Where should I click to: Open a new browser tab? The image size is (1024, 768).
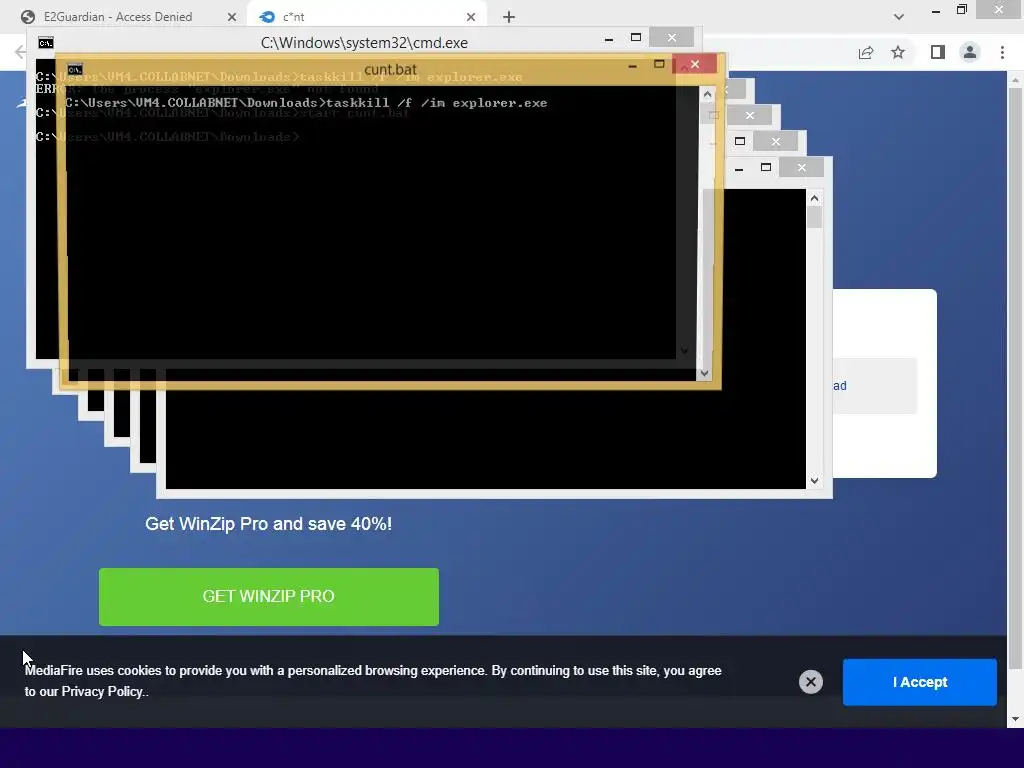[x=509, y=17]
